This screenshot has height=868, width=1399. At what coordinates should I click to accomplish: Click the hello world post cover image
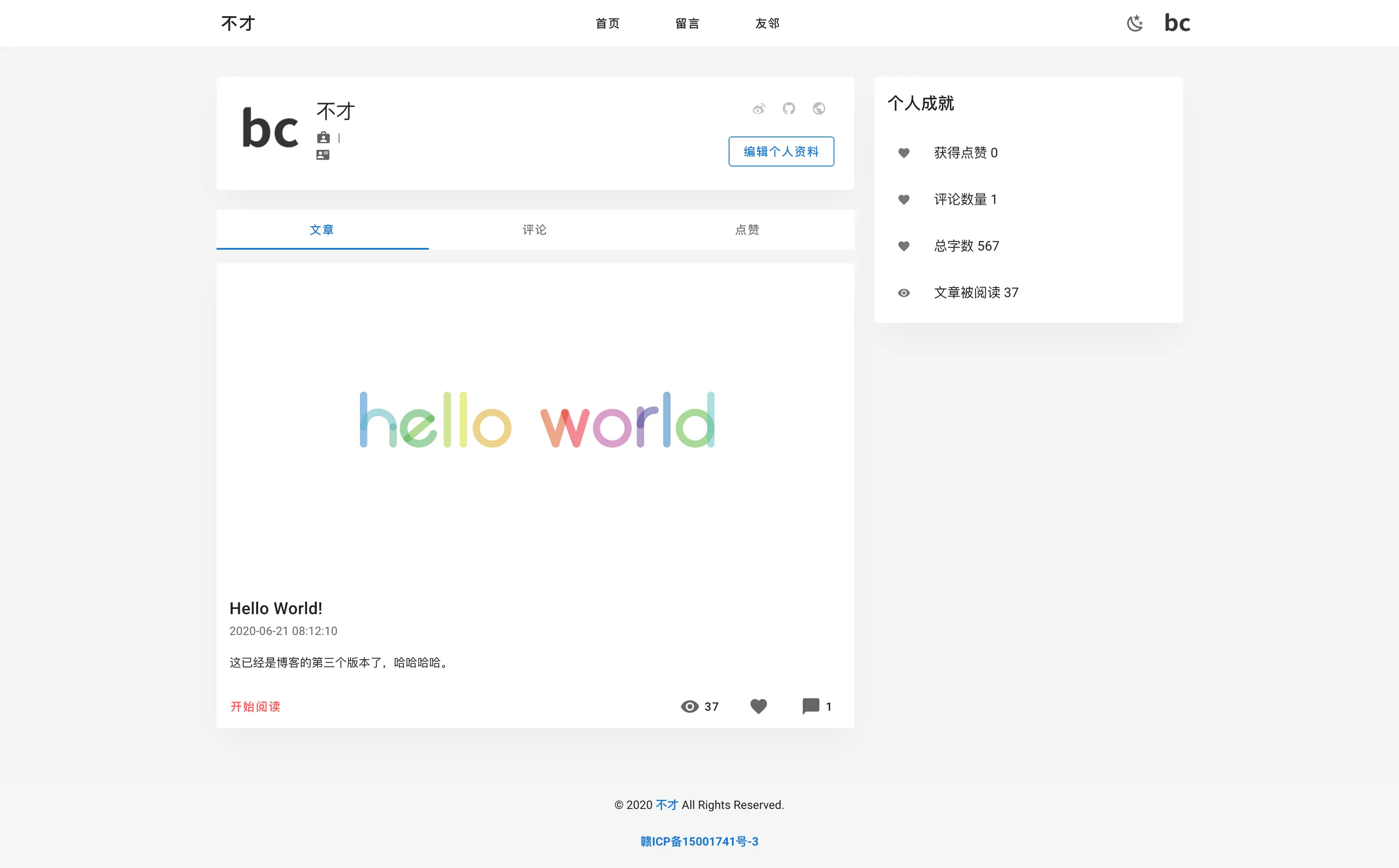[x=535, y=422]
